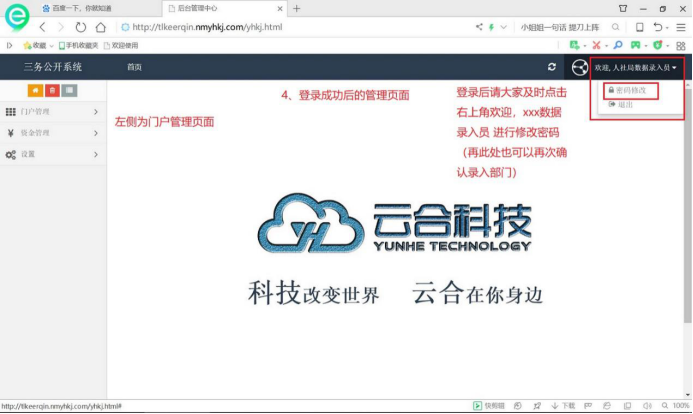Click the gray grid shortcut button in sidebar
The height and width of the screenshot is (414, 693).
[x=69, y=90]
